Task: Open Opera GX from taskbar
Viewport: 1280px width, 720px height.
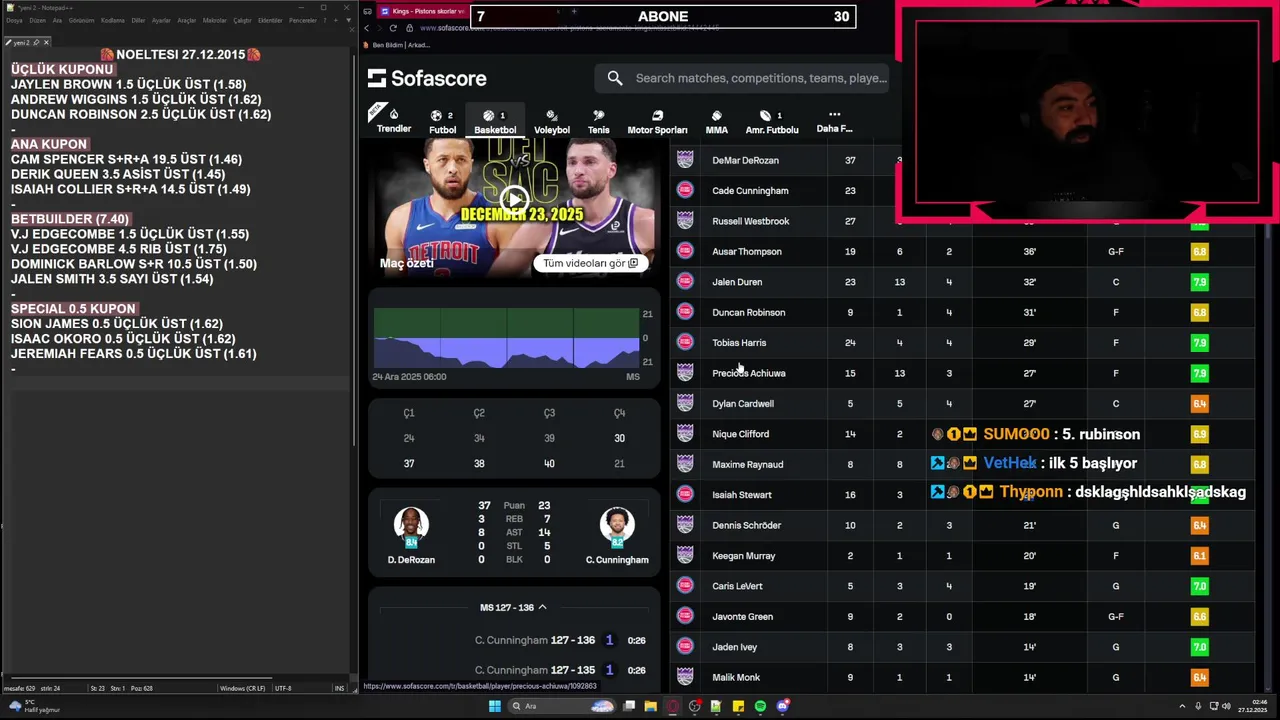Action: [673, 706]
